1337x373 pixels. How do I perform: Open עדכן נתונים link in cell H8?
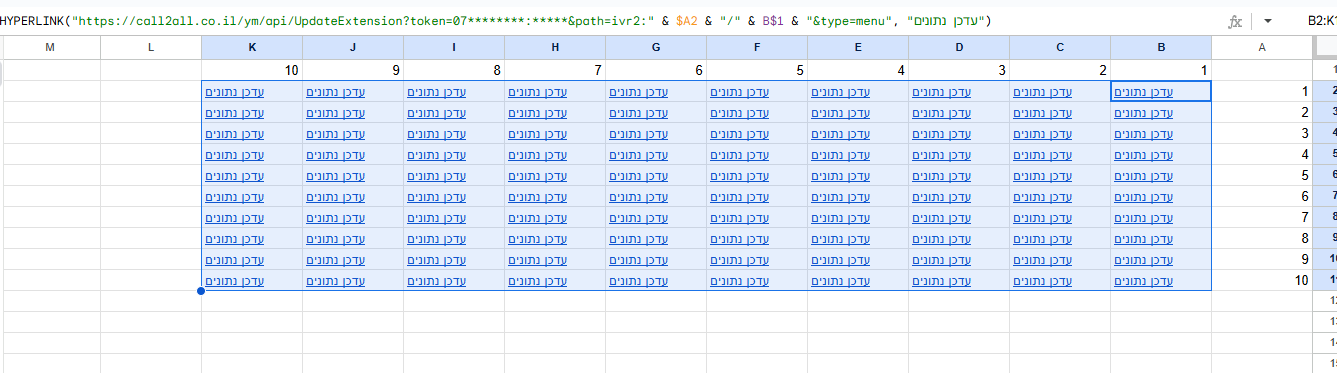tap(538, 218)
